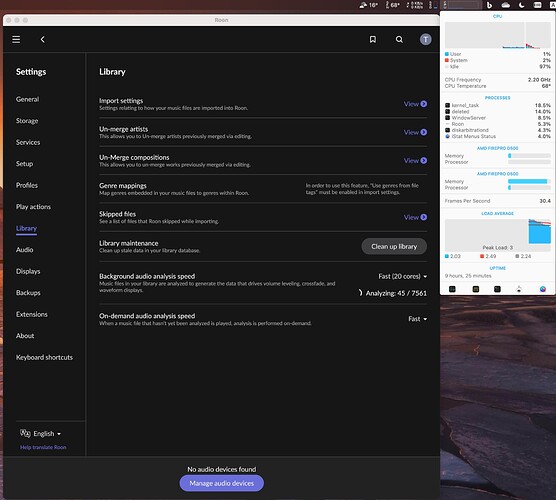Open the Background audio analysis speed dropdown
This screenshot has height=500, width=556.
[402, 276]
